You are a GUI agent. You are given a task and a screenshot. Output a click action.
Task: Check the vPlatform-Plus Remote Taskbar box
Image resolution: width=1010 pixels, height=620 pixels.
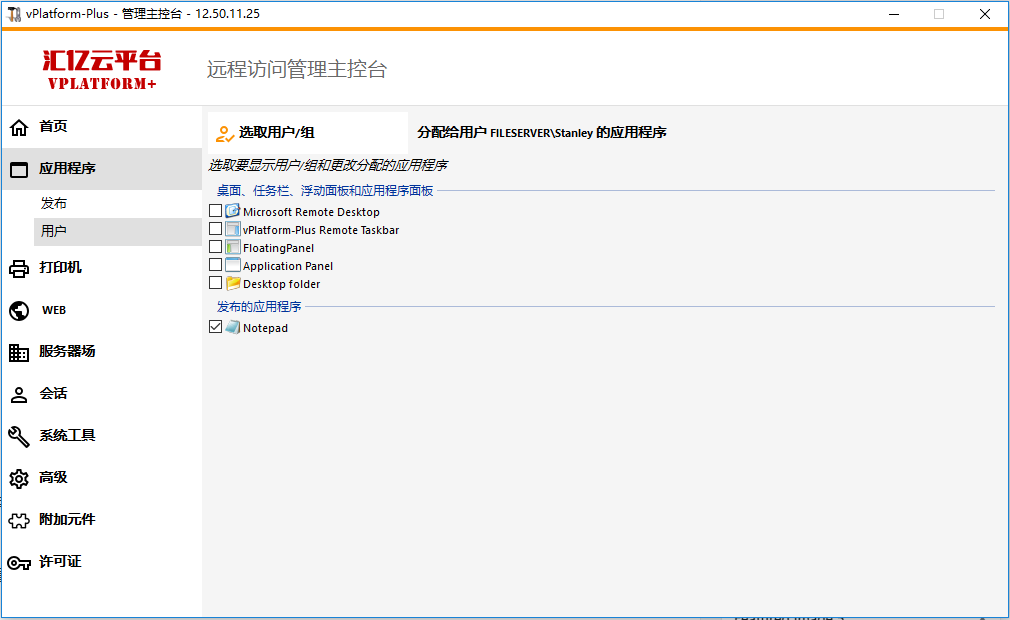coord(216,229)
